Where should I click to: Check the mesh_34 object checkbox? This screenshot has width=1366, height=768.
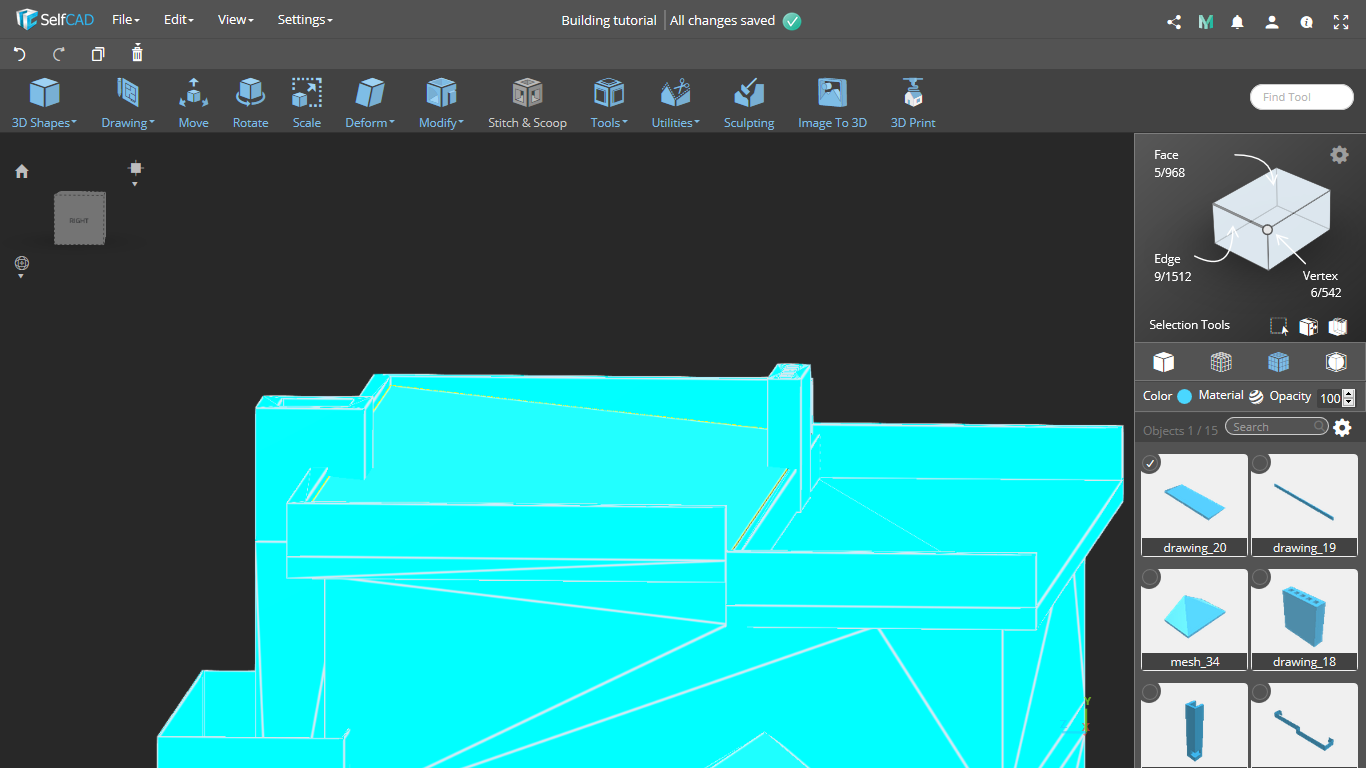(1151, 578)
